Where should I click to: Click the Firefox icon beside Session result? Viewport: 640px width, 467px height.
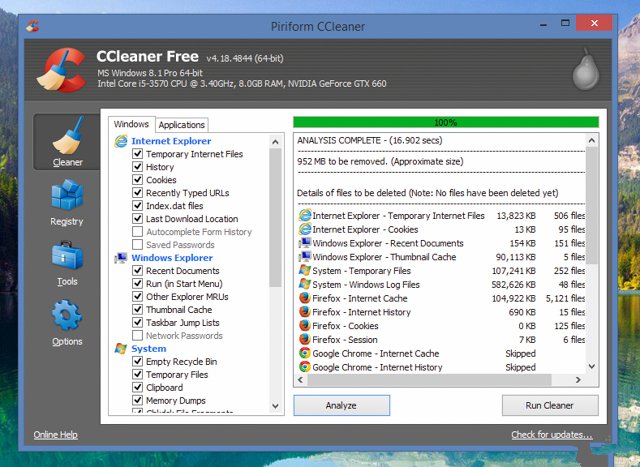[x=305, y=339]
